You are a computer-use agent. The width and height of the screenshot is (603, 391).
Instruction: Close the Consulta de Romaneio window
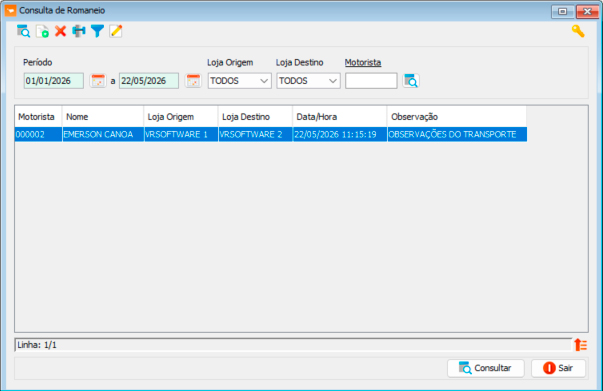pyautogui.click(x=587, y=11)
